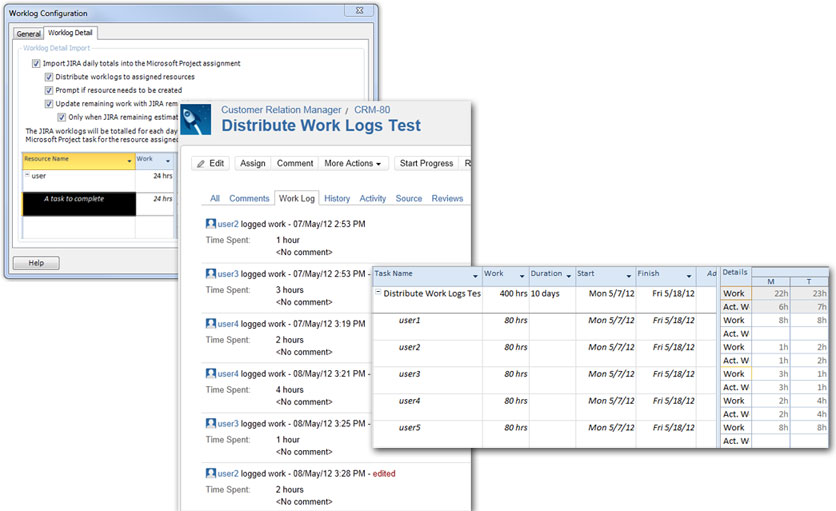Click Distribute Work Logs Test title
This screenshot has height=511, width=836.
pyautogui.click(x=321, y=125)
